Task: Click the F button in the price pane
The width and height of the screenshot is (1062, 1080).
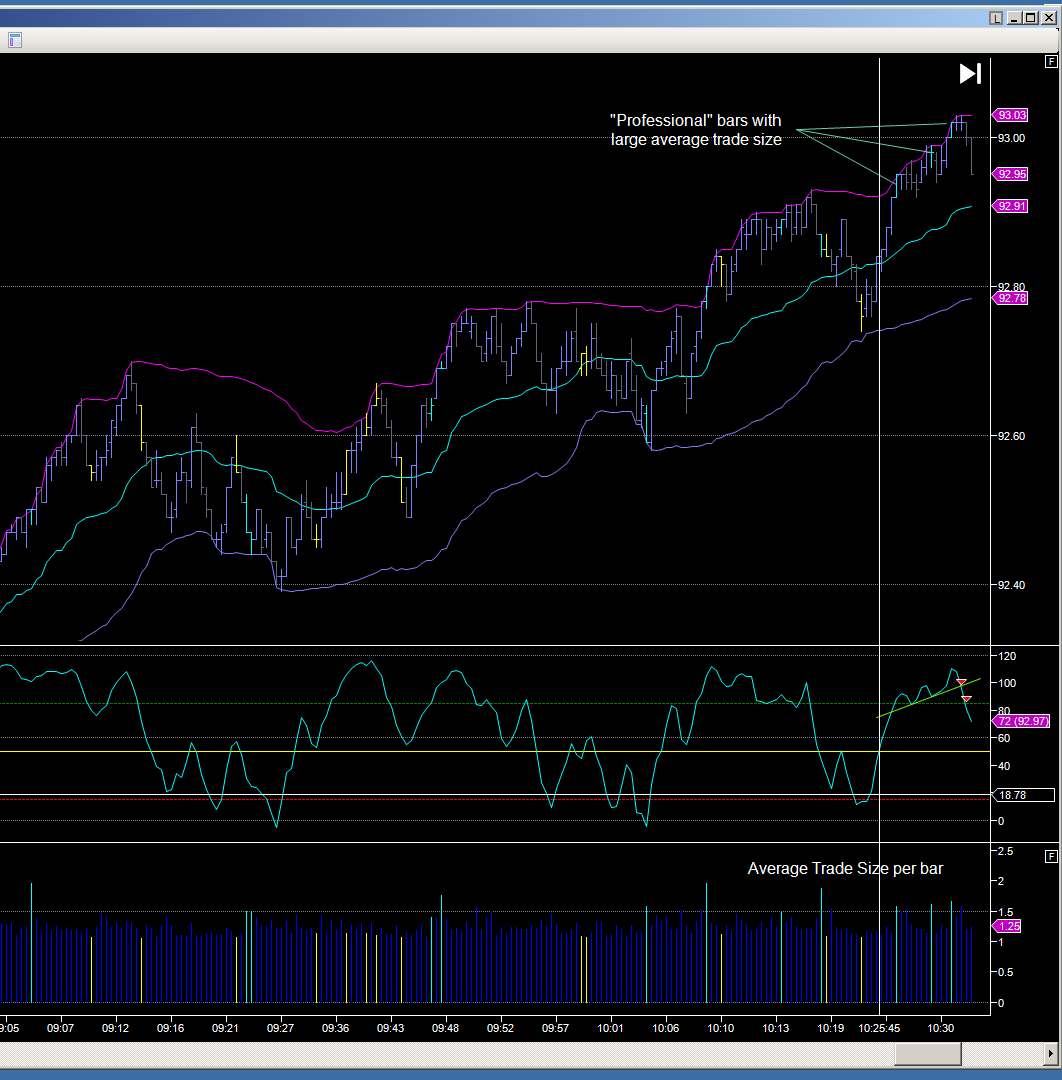Action: pos(1051,62)
